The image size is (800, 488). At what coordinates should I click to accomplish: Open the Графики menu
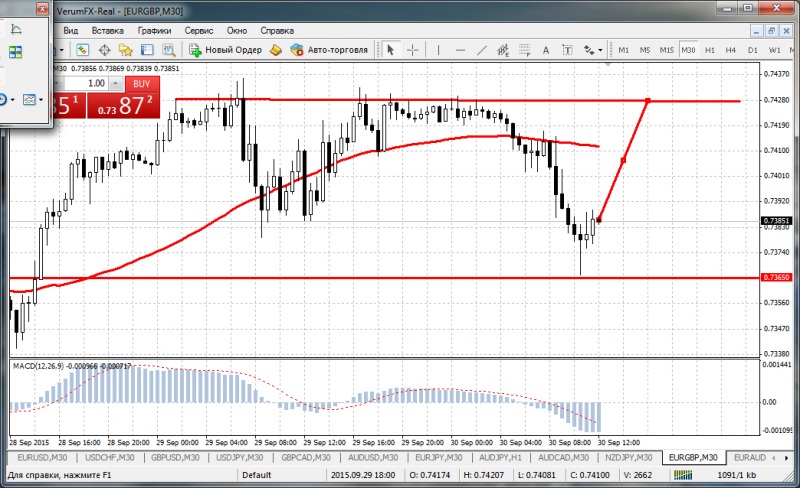coord(155,31)
